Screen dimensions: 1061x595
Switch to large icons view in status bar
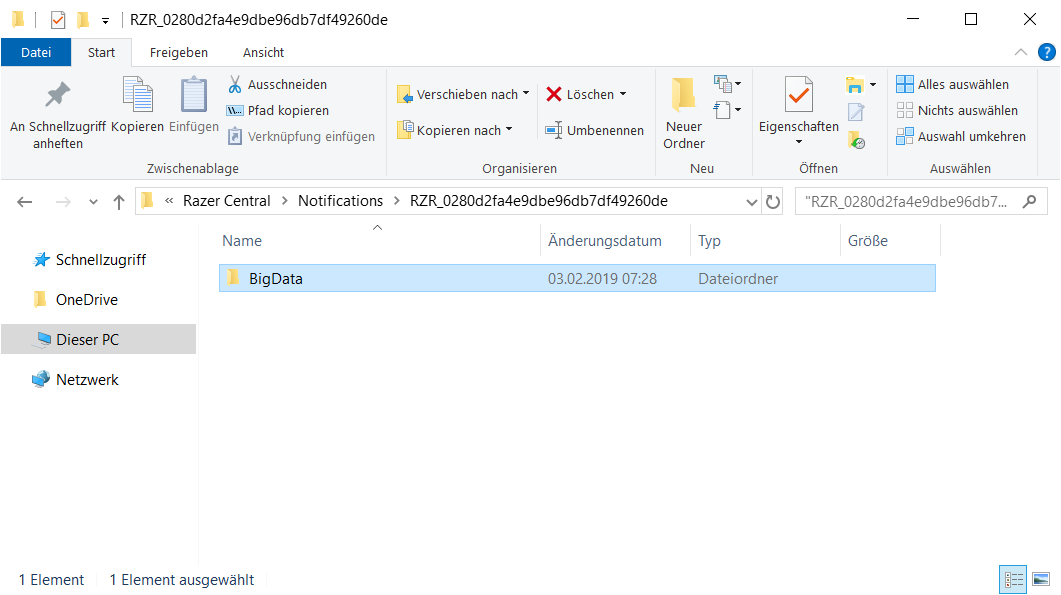click(x=1041, y=579)
